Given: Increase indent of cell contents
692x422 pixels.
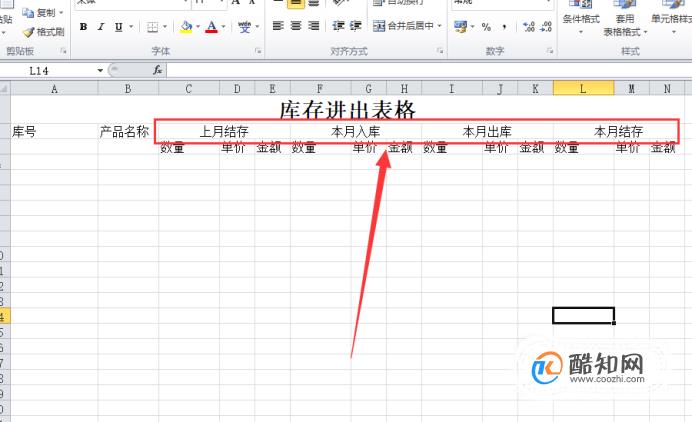Looking at the screenshot, I should 356,26.
